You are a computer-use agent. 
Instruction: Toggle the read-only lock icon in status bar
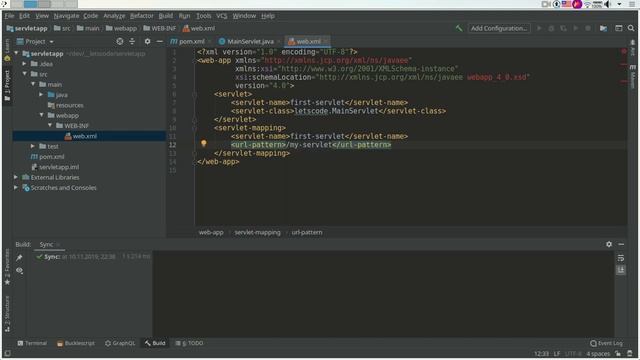pos(618,353)
